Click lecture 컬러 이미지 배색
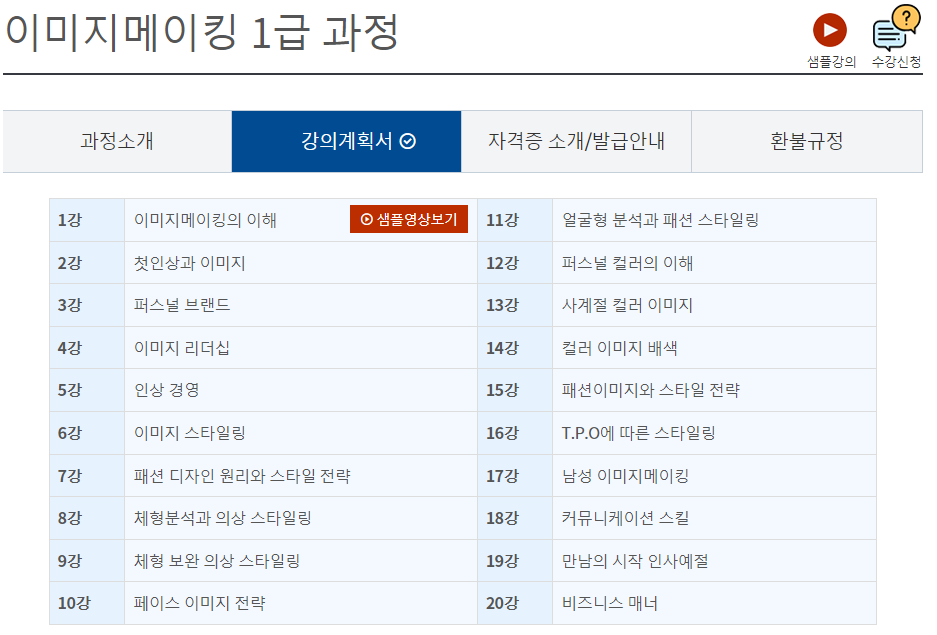The width and height of the screenshot is (937, 635). tap(619, 348)
